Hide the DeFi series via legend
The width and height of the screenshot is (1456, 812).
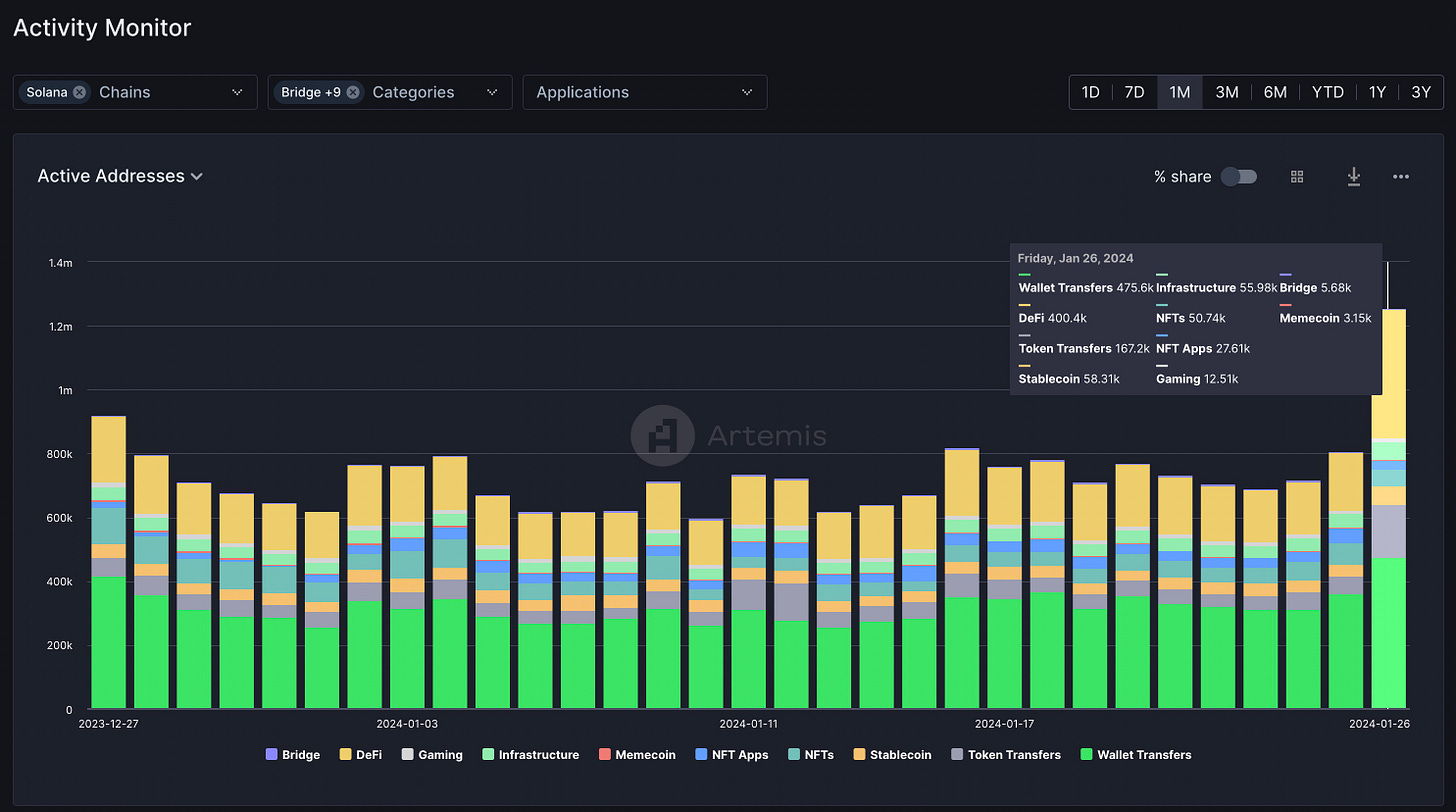(x=362, y=755)
